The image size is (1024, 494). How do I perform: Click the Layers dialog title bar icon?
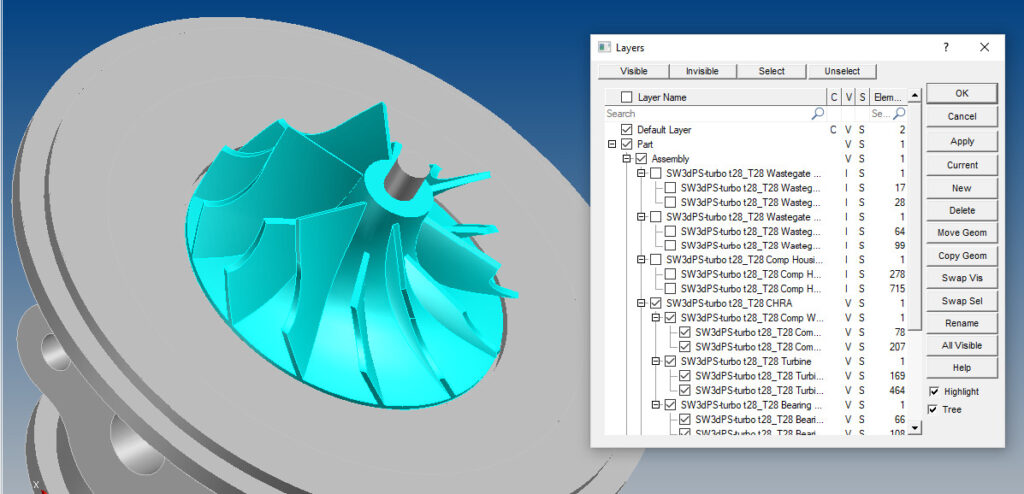pyautogui.click(x=603, y=47)
